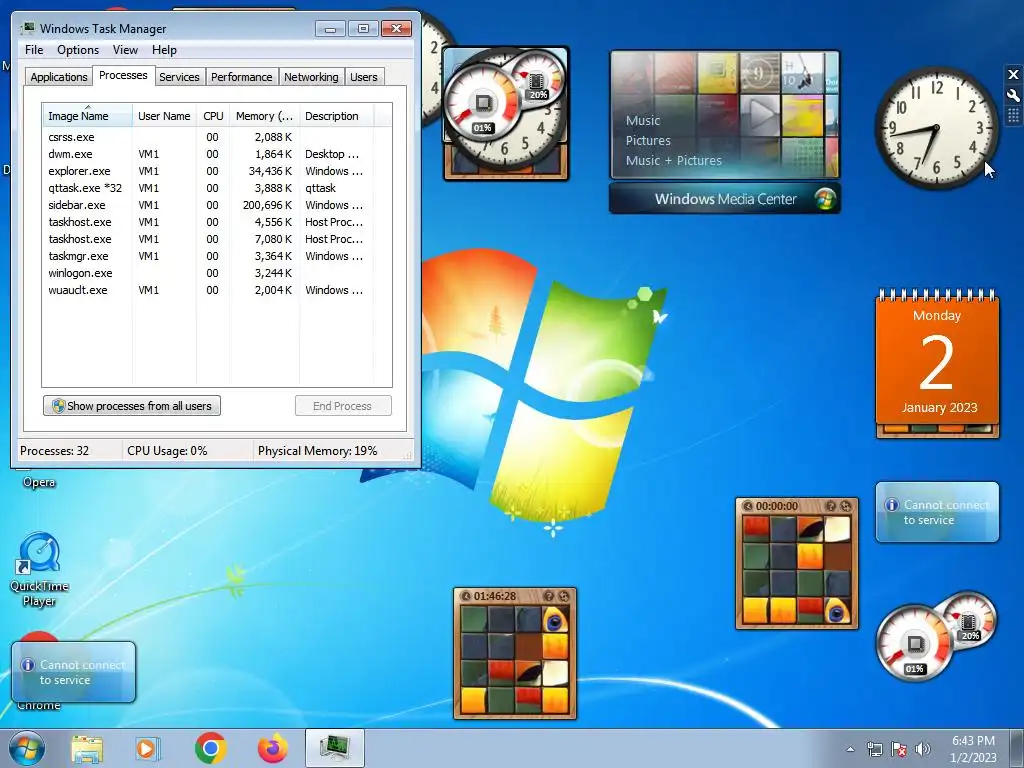This screenshot has width=1024, height=768.
Task: Select the winlogon.exe process row
Action: coord(208,273)
